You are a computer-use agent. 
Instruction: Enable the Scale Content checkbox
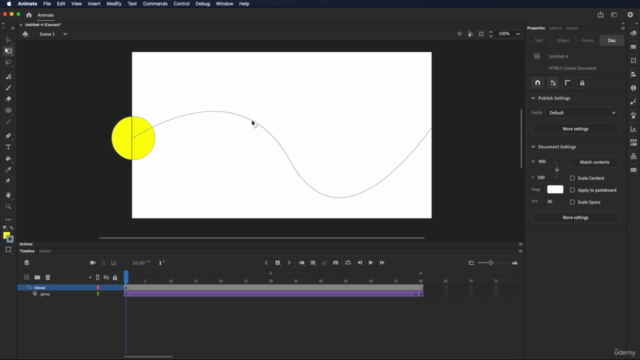[572, 178]
